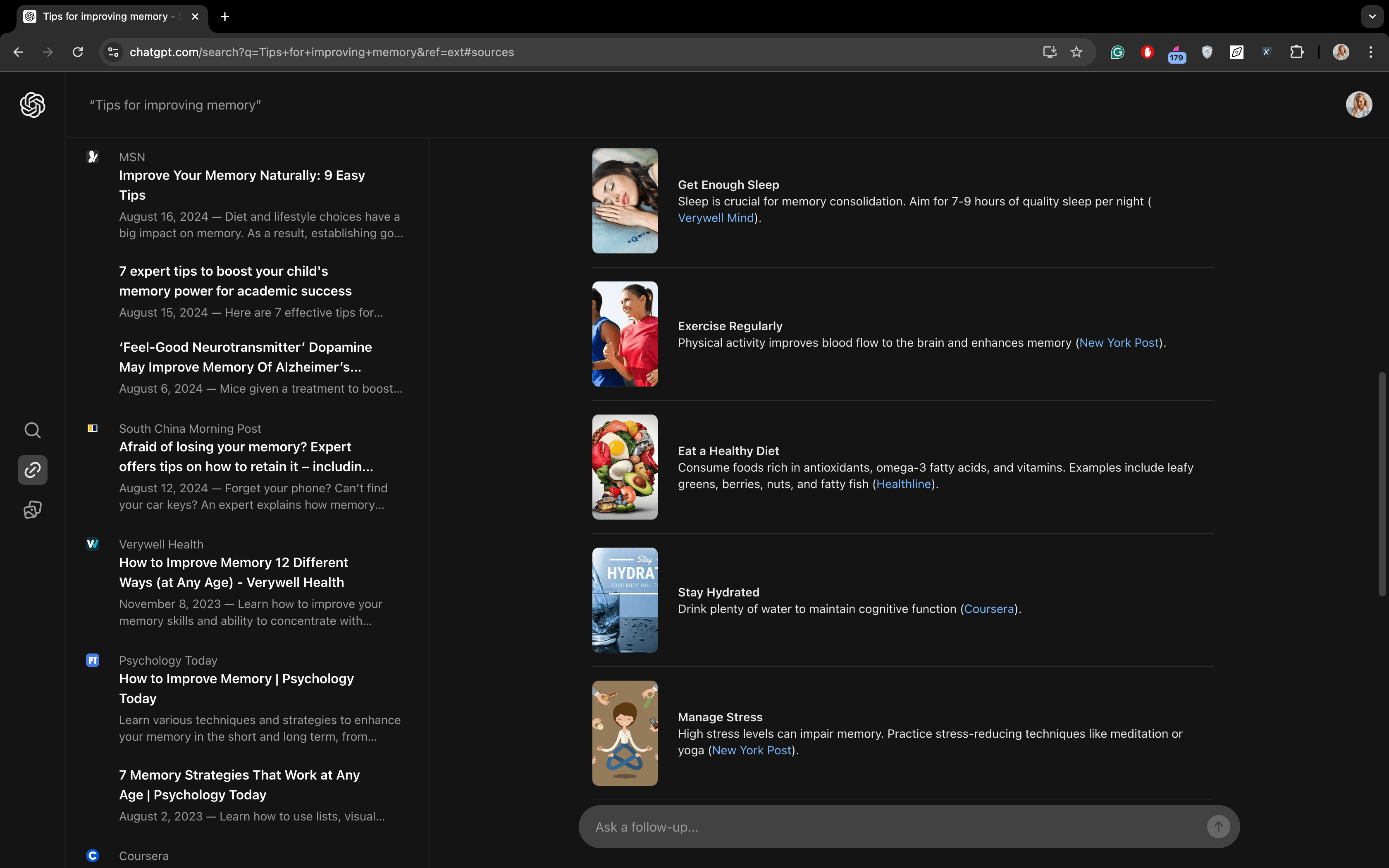The image size is (1389, 868).
Task: Select the Tips for improving memory tab
Action: point(112,17)
